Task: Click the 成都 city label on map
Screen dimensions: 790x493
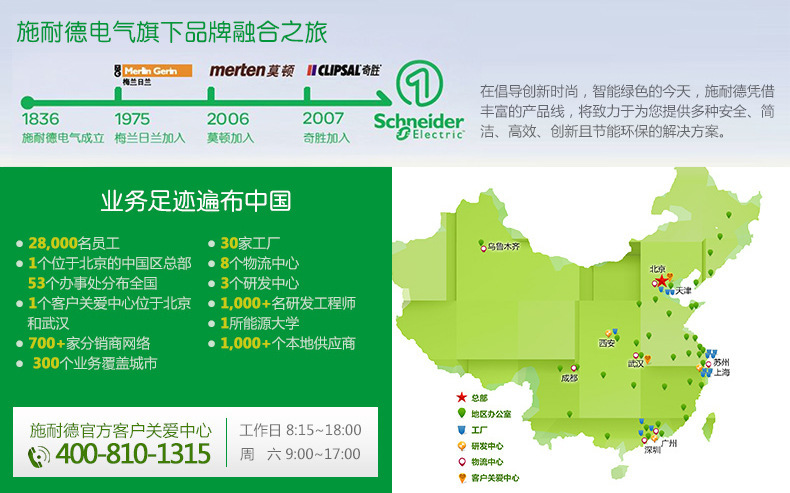Action: pos(569,378)
